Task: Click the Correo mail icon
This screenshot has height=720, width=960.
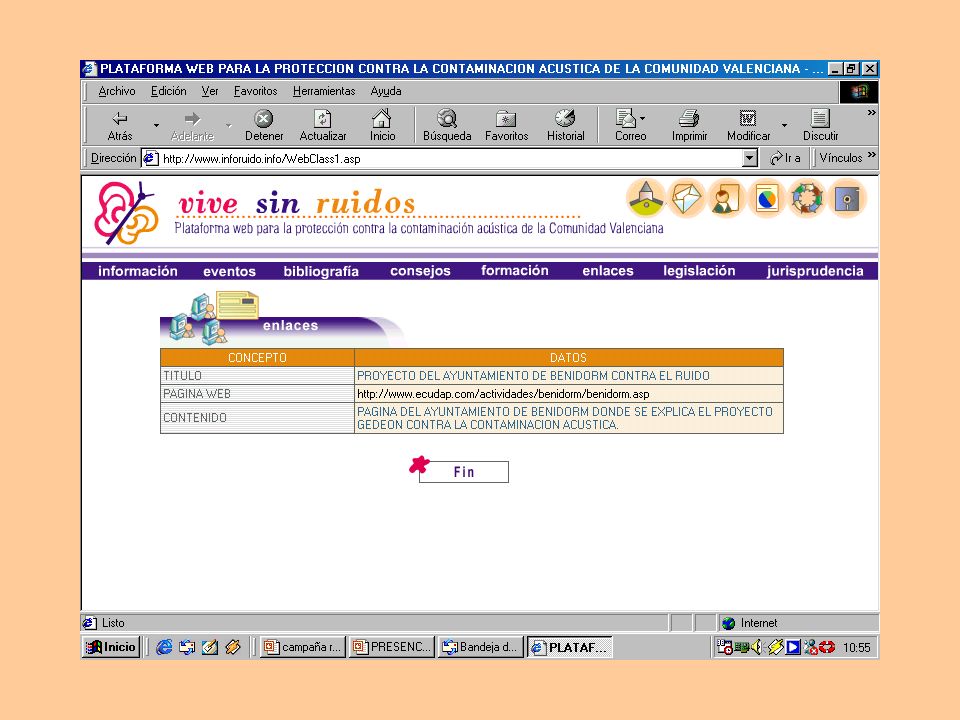Action: click(x=626, y=118)
